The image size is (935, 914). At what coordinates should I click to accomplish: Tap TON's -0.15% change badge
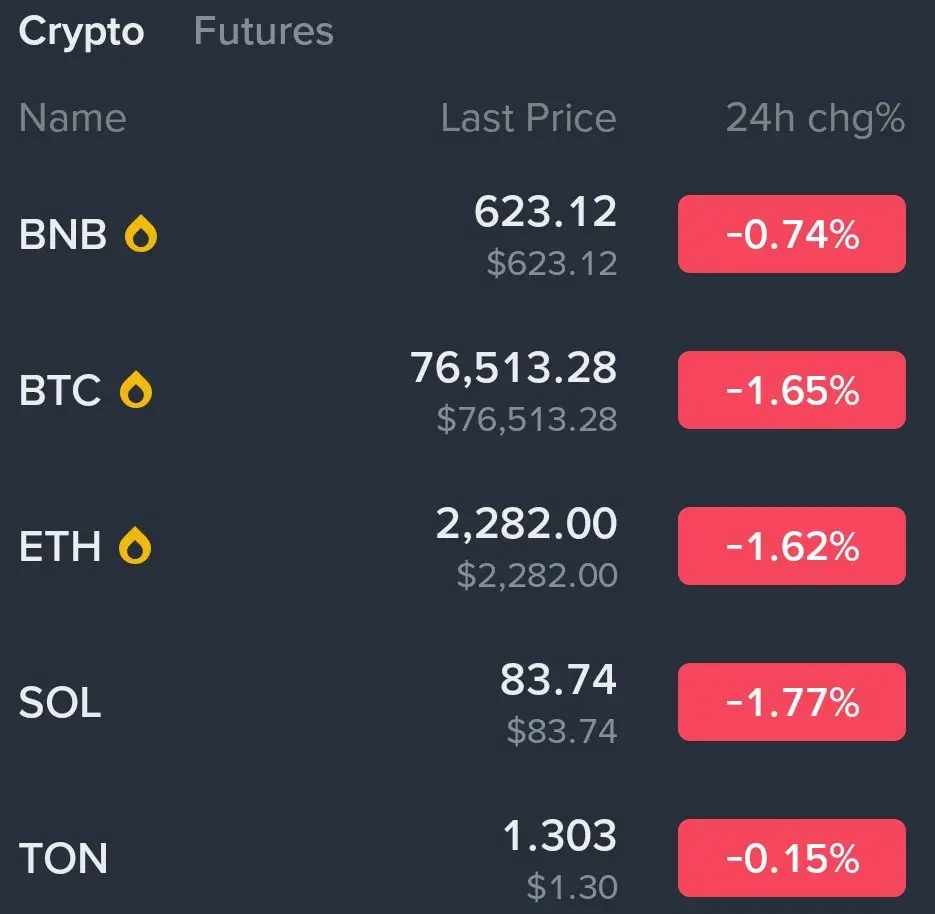click(791, 858)
